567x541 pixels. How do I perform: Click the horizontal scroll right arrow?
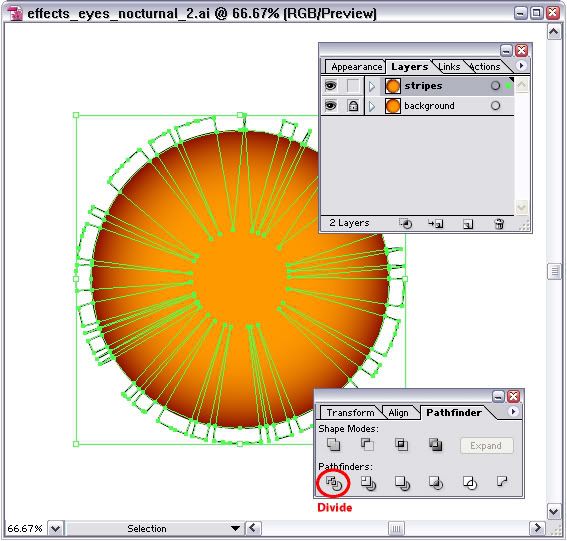[x=537, y=528]
